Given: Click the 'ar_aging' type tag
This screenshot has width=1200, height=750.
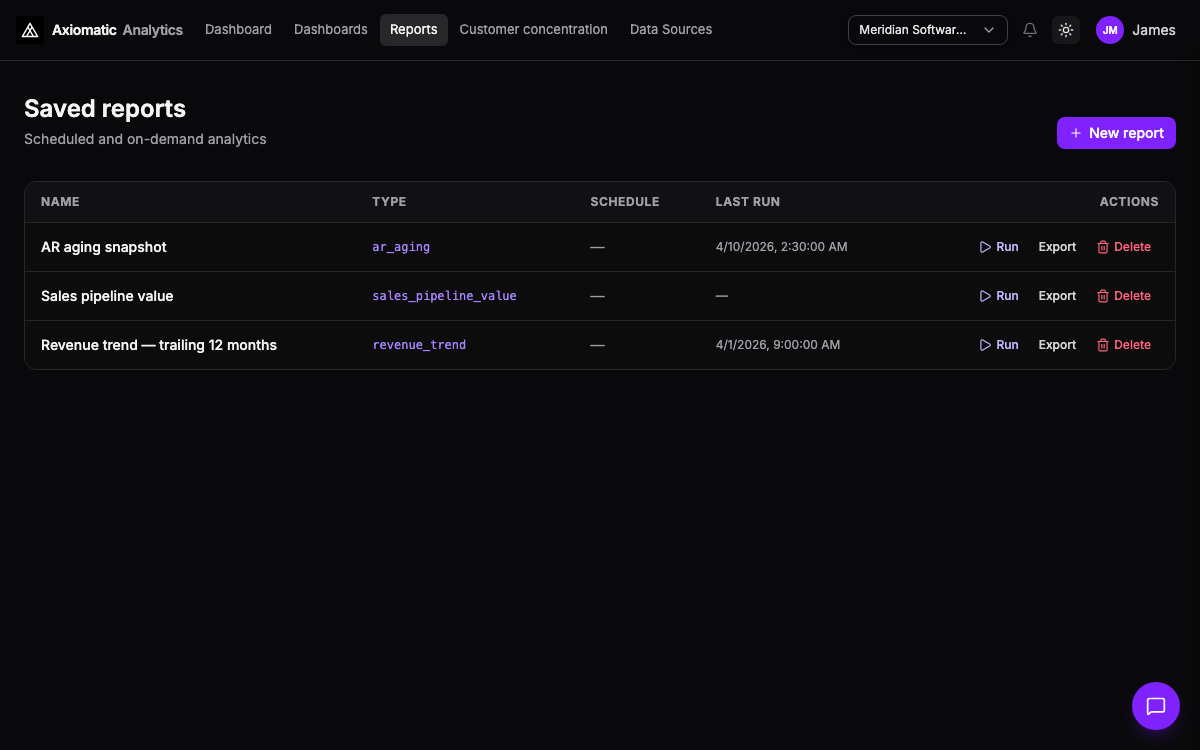Looking at the screenshot, I should tap(401, 247).
